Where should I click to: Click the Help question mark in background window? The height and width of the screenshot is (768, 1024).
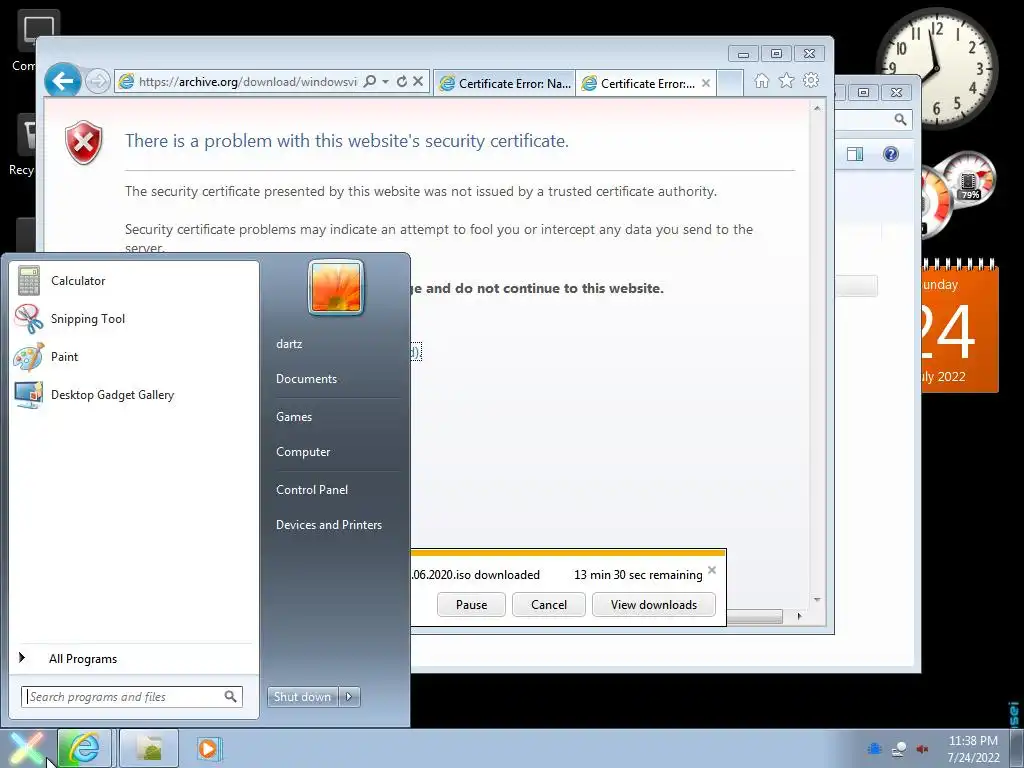click(x=891, y=154)
